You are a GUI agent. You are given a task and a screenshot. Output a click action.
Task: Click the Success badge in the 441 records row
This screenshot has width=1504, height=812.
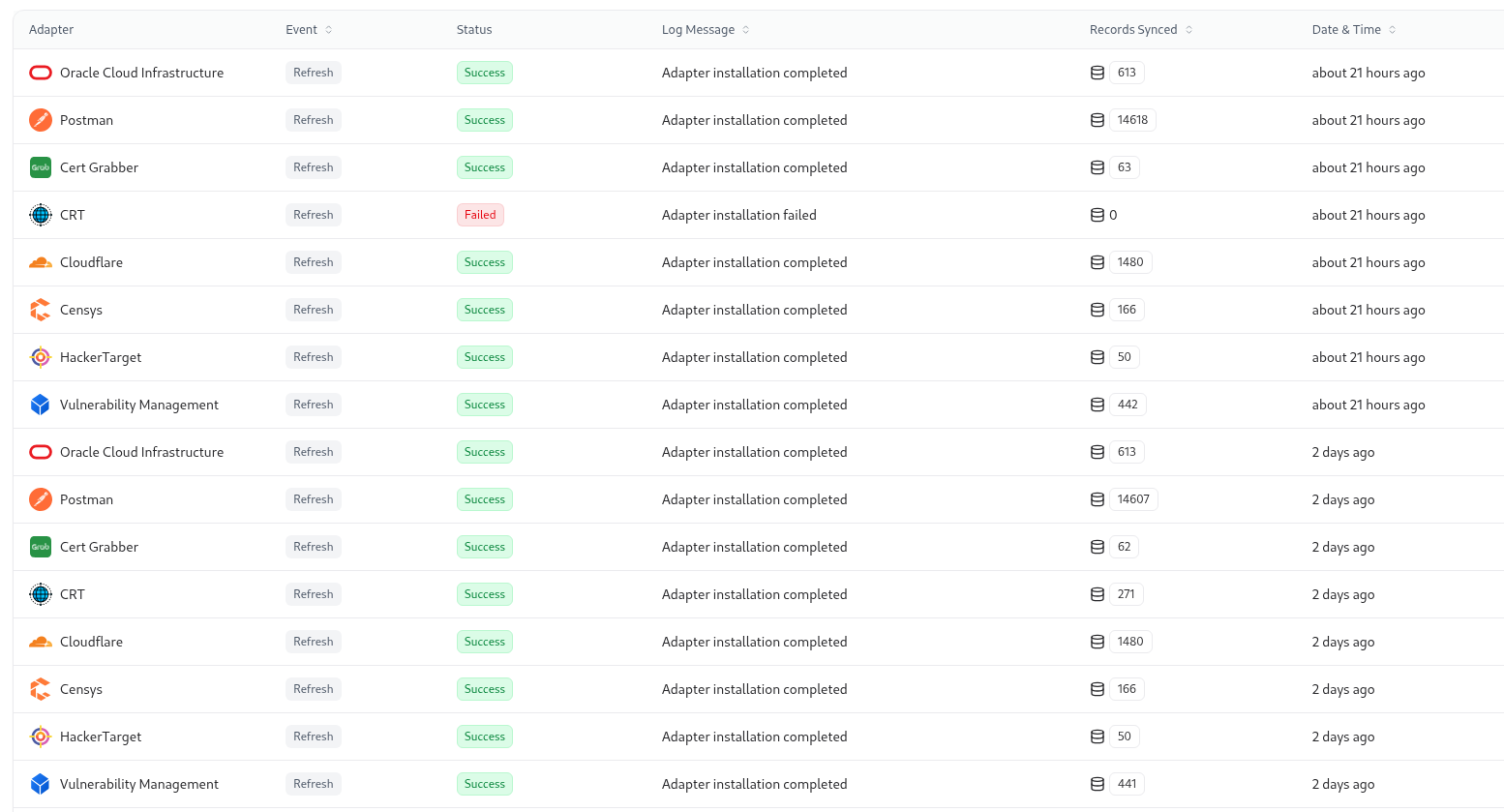coord(485,784)
